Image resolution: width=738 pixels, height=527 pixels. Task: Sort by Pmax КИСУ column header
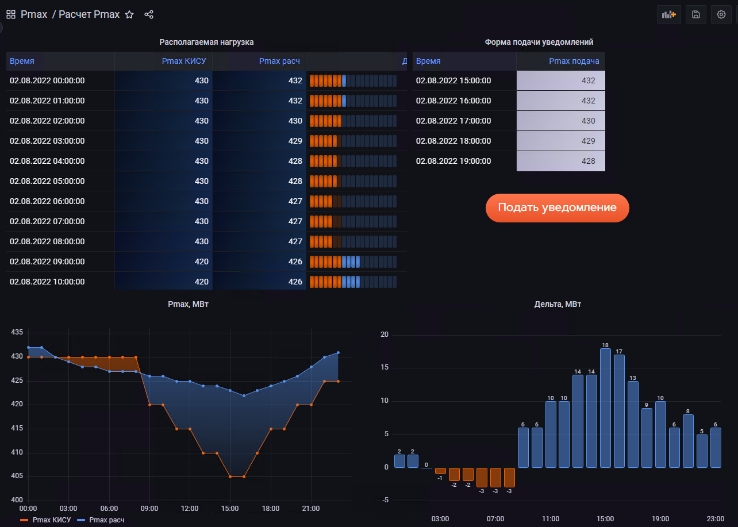click(185, 61)
